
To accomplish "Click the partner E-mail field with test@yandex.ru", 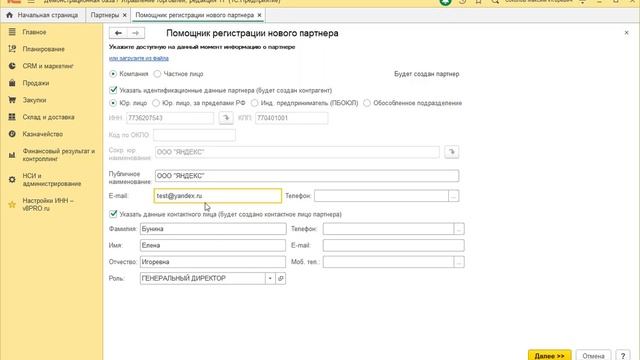I will 218,196.
